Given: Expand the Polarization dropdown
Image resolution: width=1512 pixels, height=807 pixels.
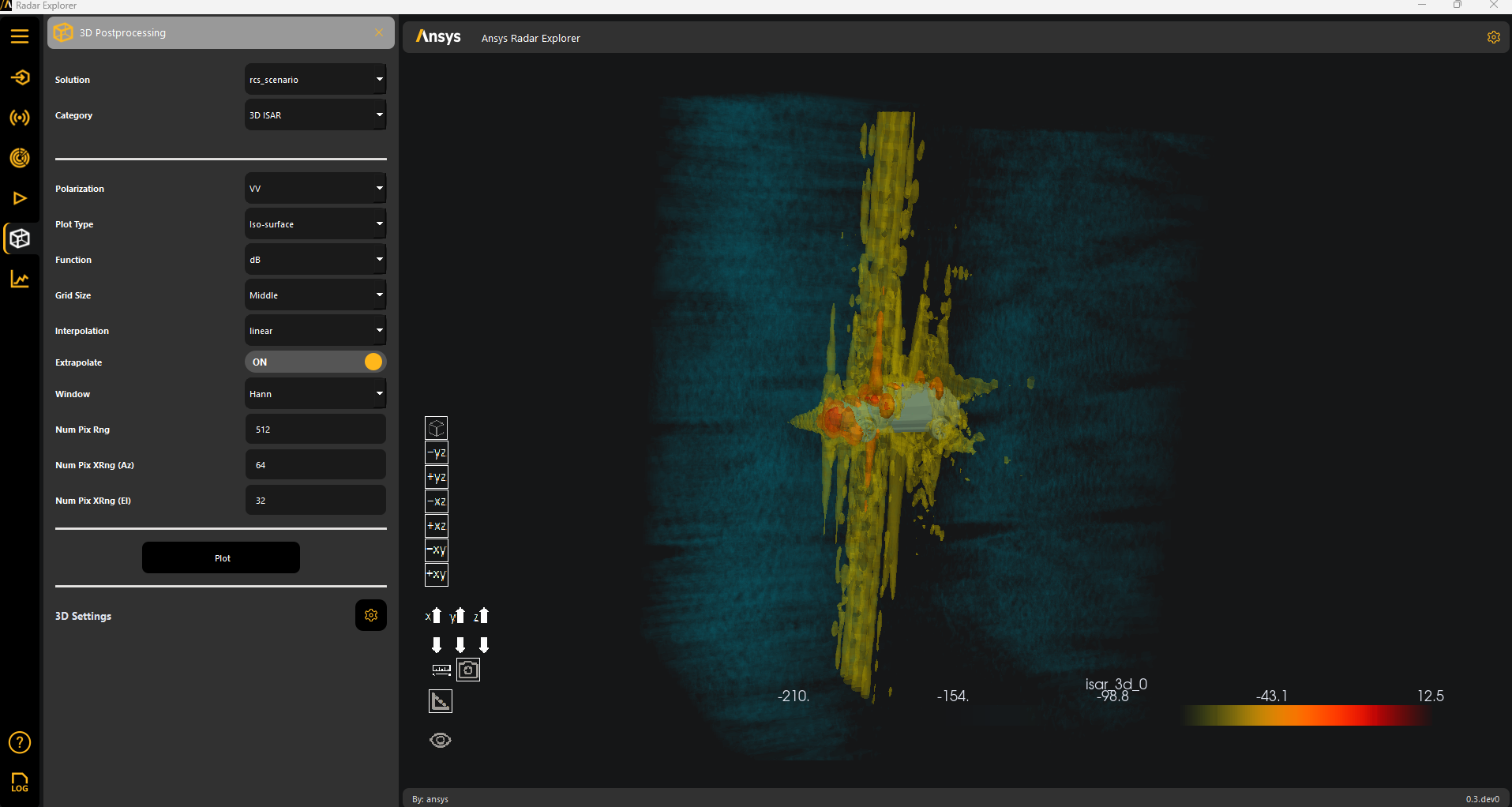Looking at the screenshot, I should pyautogui.click(x=315, y=189).
